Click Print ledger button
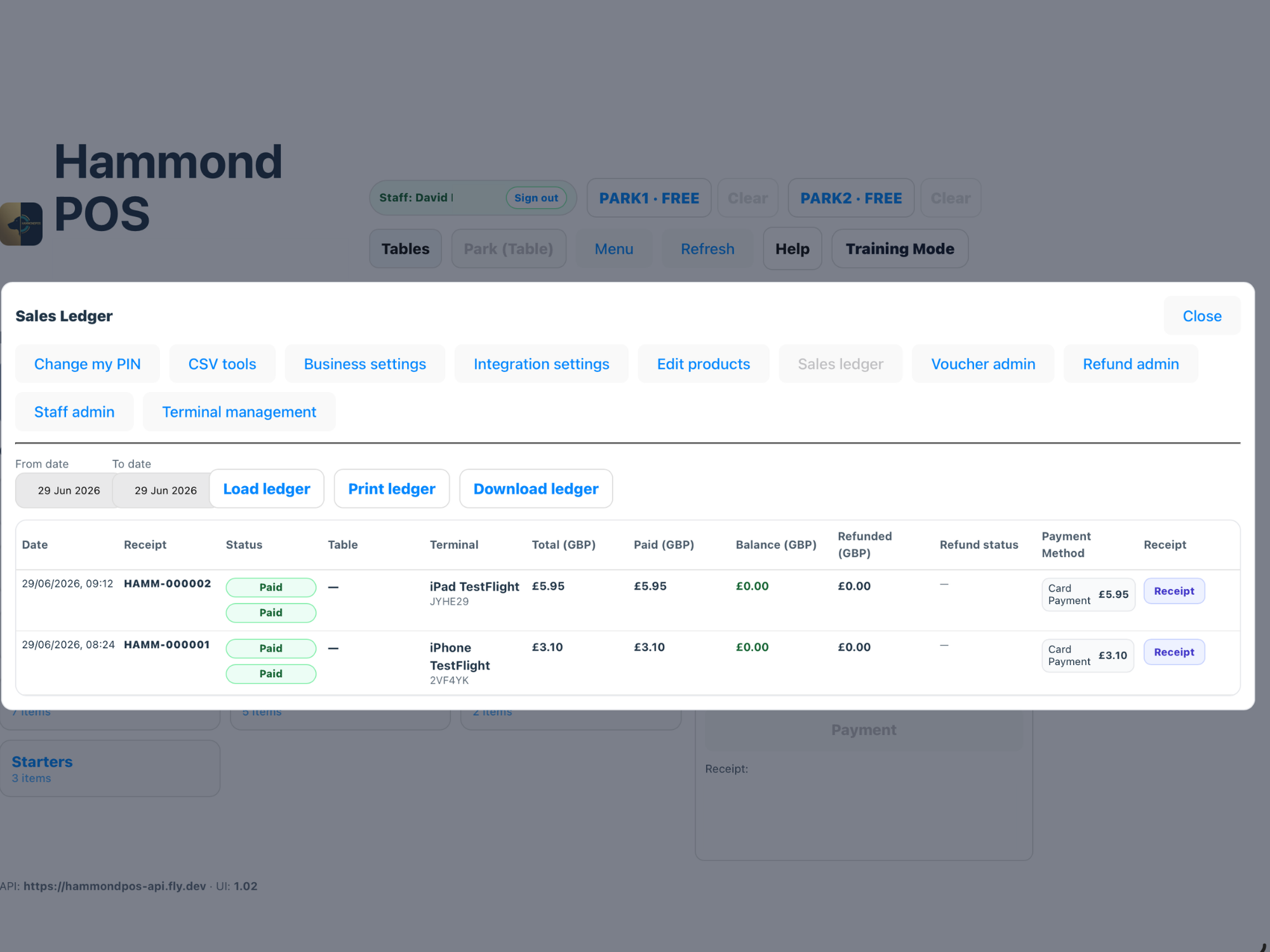This screenshot has width=1270, height=952. click(392, 489)
